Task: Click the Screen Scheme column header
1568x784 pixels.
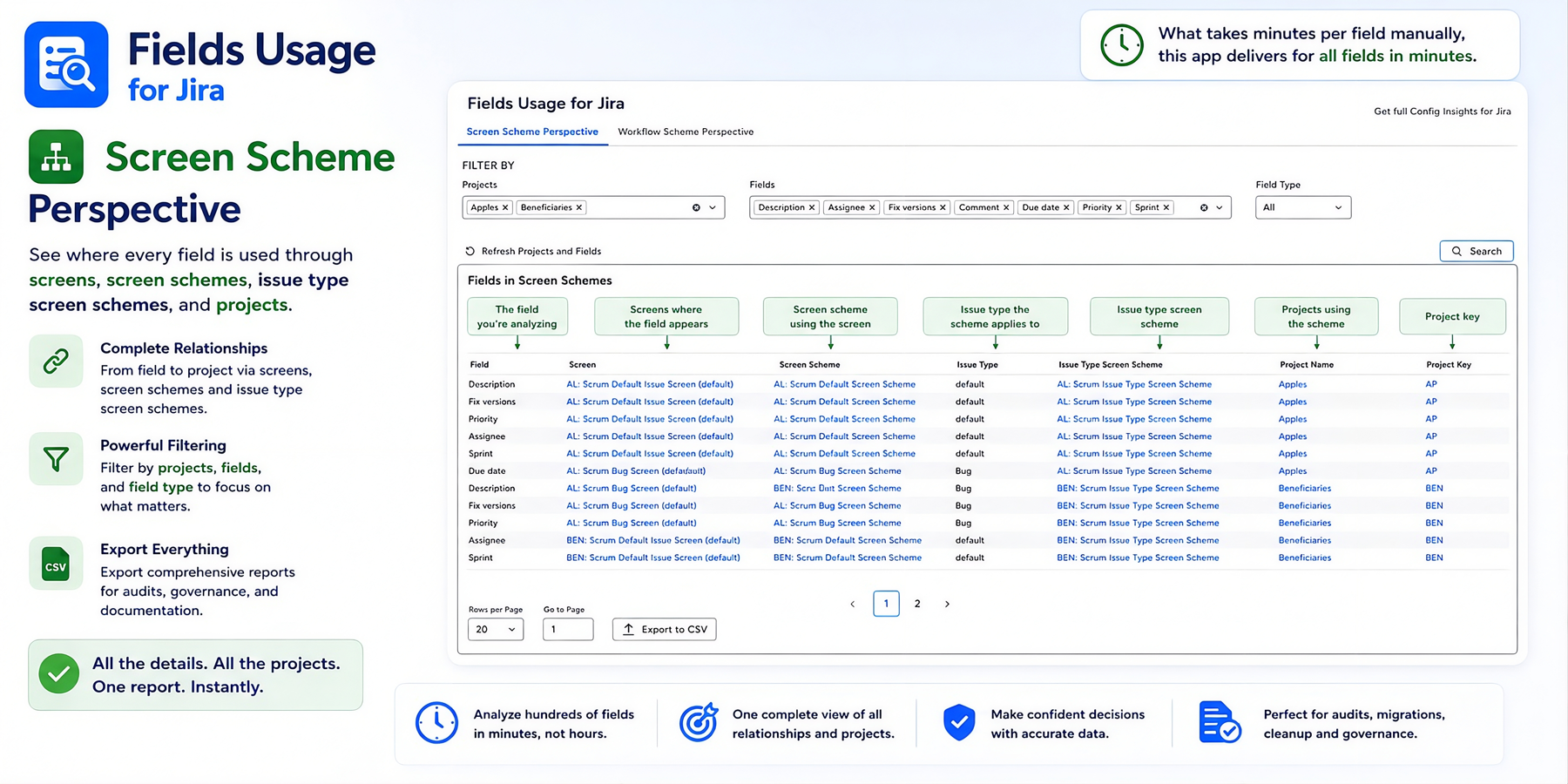Action: click(x=809, y=364)
